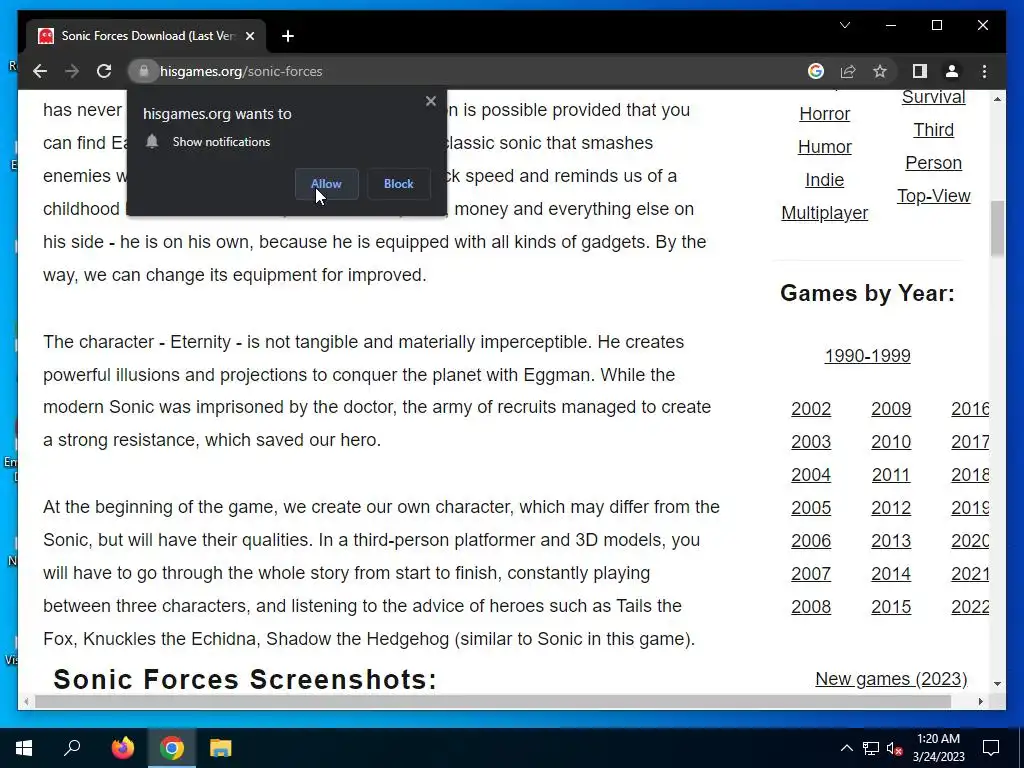This screenshot has width=1024, height=768.
Task: Open the New games (2023) link
Action: (891, 679)
